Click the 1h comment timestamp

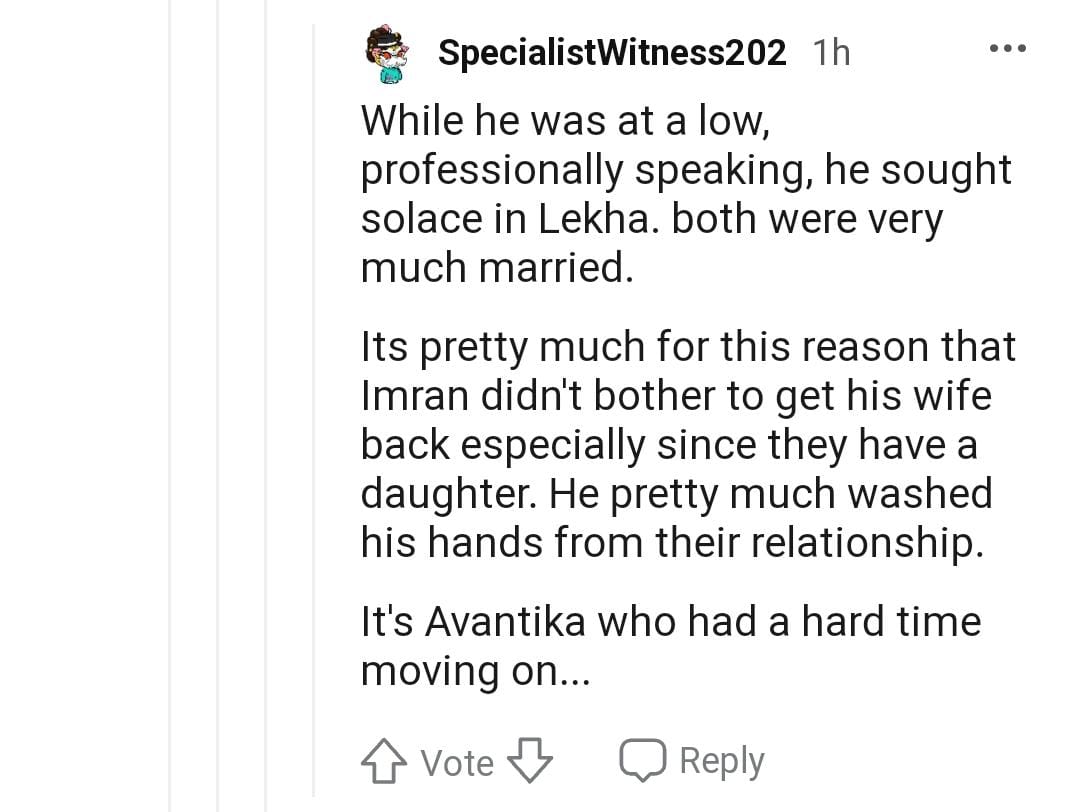tap(831, 53)
